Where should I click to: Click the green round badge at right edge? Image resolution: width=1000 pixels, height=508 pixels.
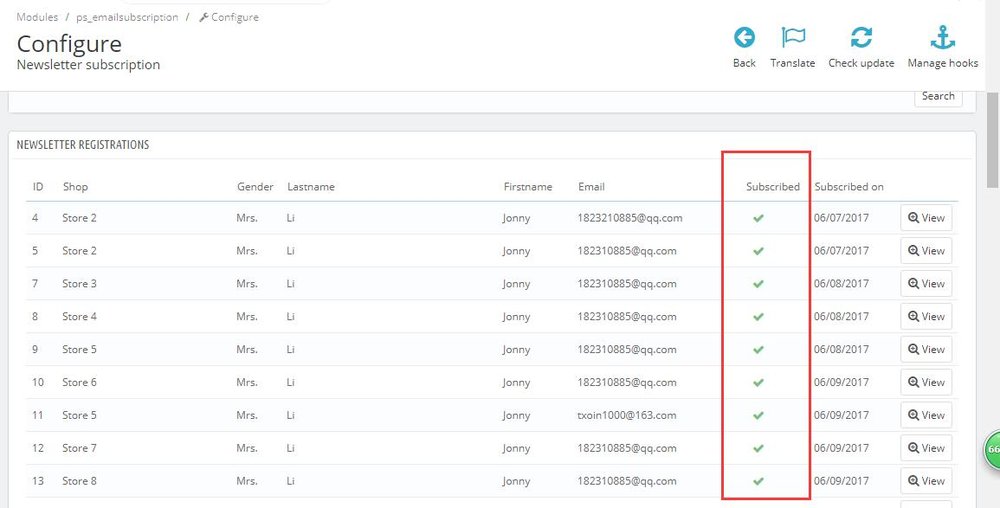[991, 449]
